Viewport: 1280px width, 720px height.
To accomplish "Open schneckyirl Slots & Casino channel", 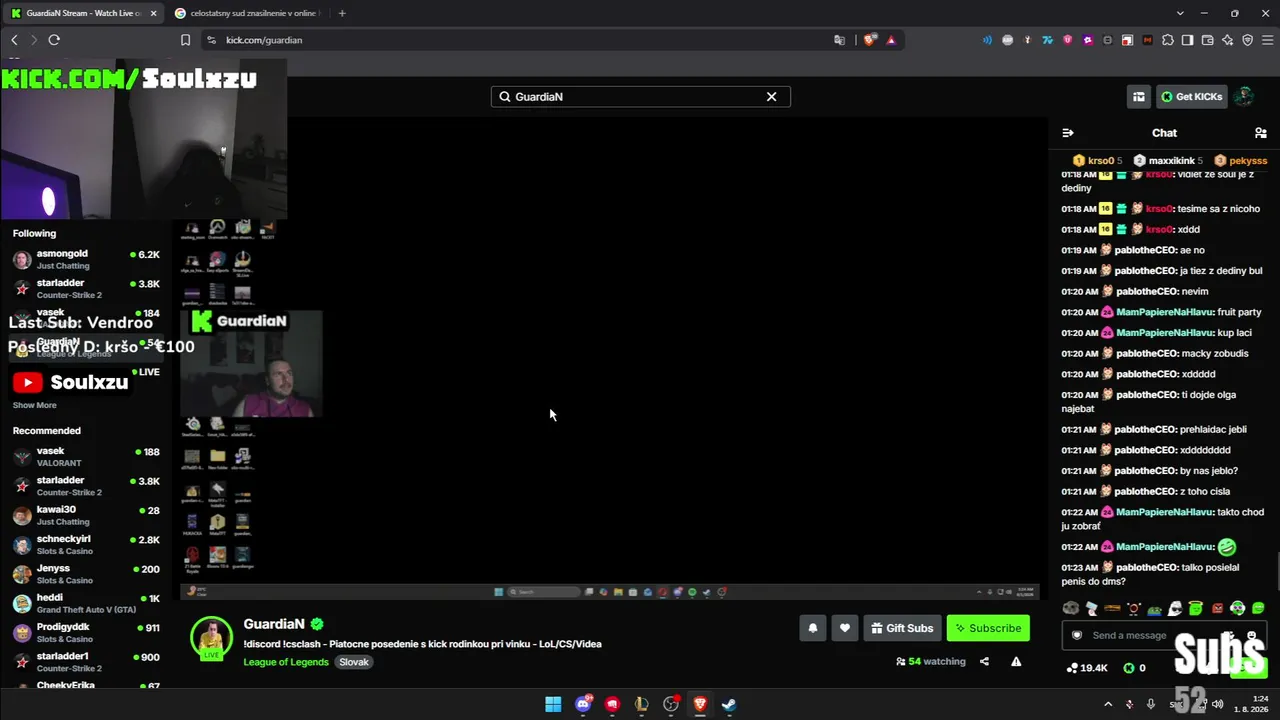I will point(86,545).
